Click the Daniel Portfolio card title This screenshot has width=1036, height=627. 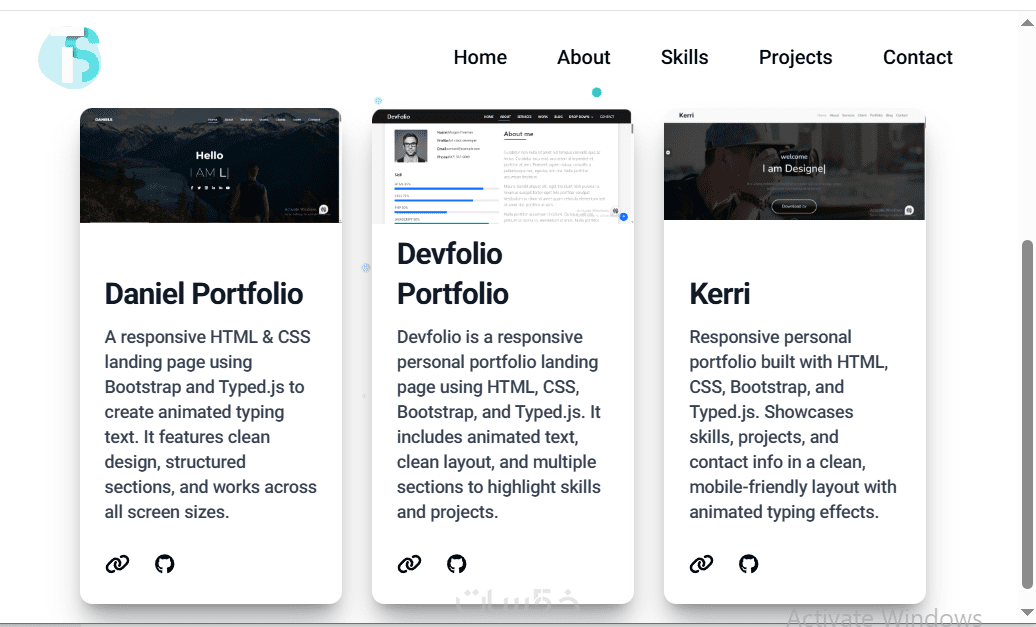click(x=204, y=294)
